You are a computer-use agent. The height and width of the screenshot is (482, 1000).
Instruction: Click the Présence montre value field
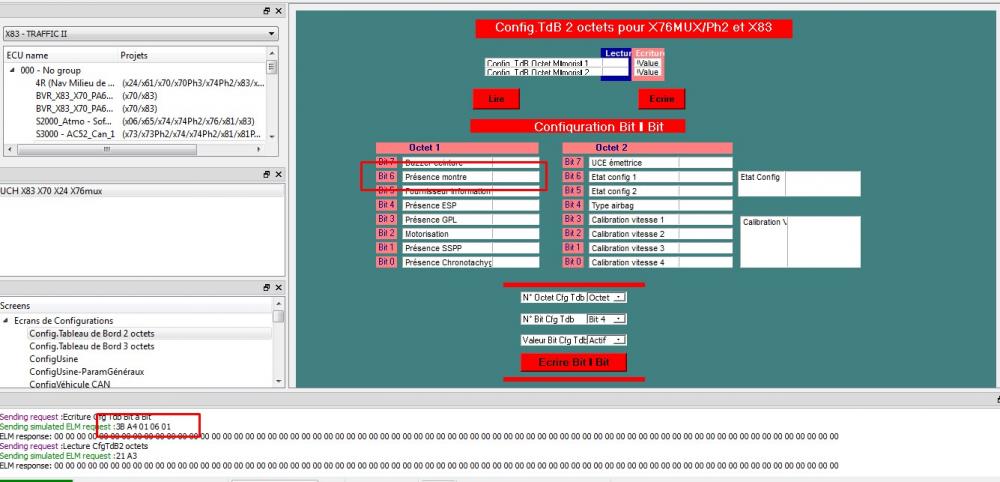515,177
